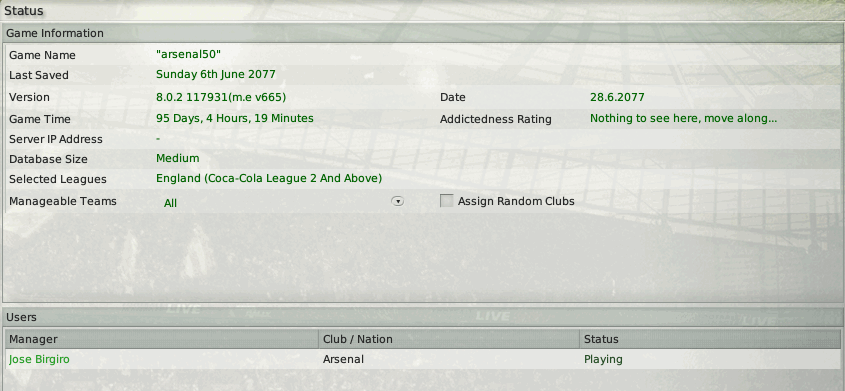This screenshot has width=845, height=391.
Task: Open manager Jose Birgiro's profile link
Action: (x=39, y=359)
